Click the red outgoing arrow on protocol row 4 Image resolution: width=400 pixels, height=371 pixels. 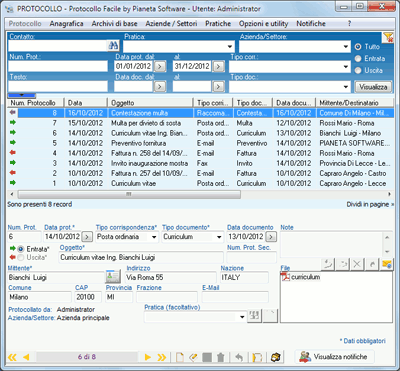(x=13, y=153)
